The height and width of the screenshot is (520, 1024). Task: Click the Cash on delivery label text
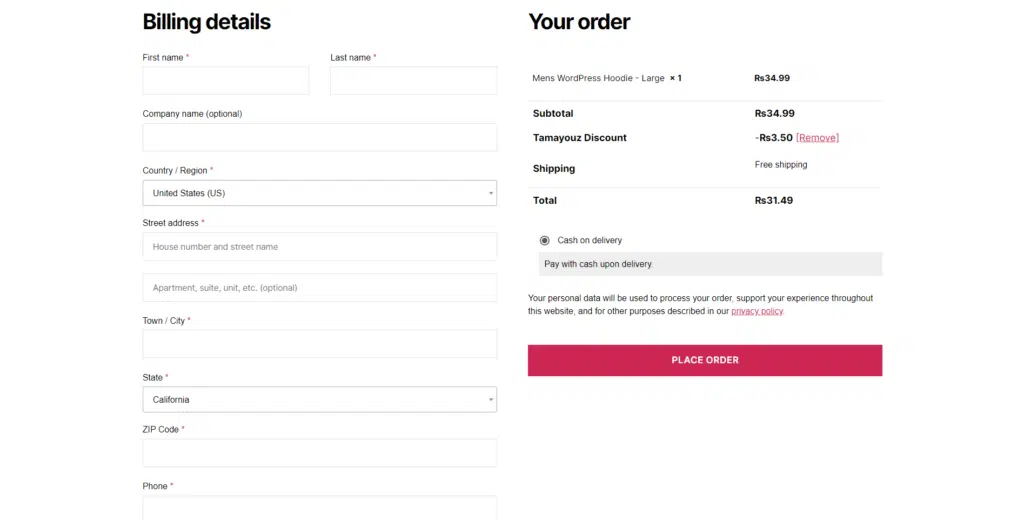tap(590, 240)
